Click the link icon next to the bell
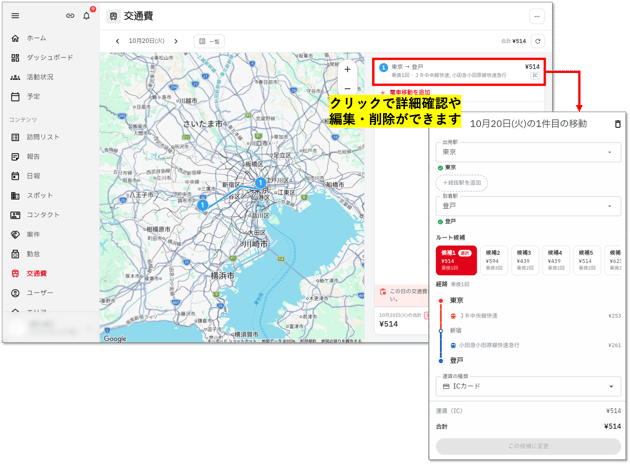Screen dimensions: 630x464 tap(70, 16)
